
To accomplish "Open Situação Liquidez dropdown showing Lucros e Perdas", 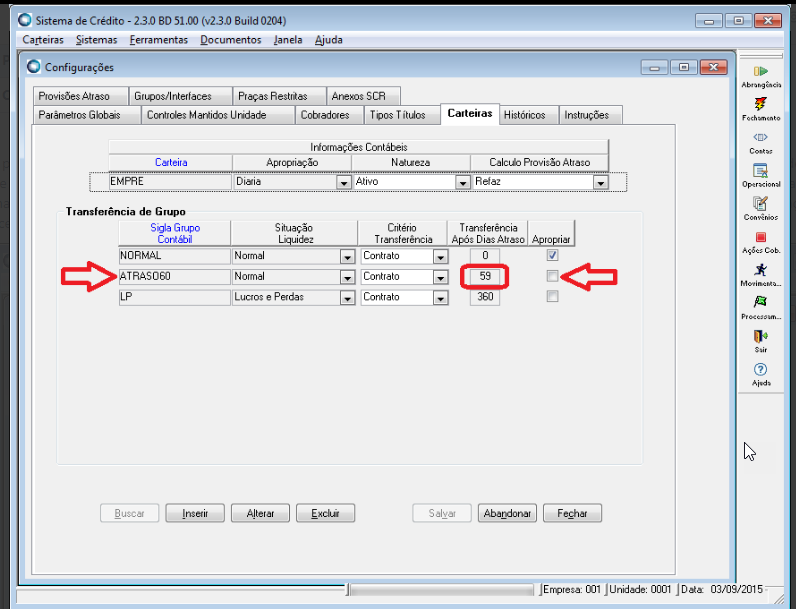I will click(x=347, y=298).
